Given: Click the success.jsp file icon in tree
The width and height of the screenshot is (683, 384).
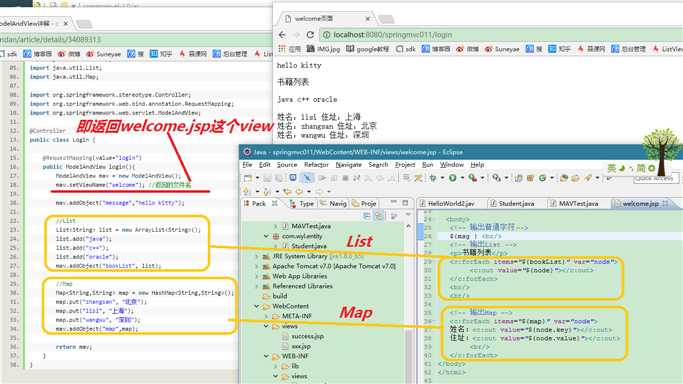Looking at the screenshot, I should tap(286, 336).
